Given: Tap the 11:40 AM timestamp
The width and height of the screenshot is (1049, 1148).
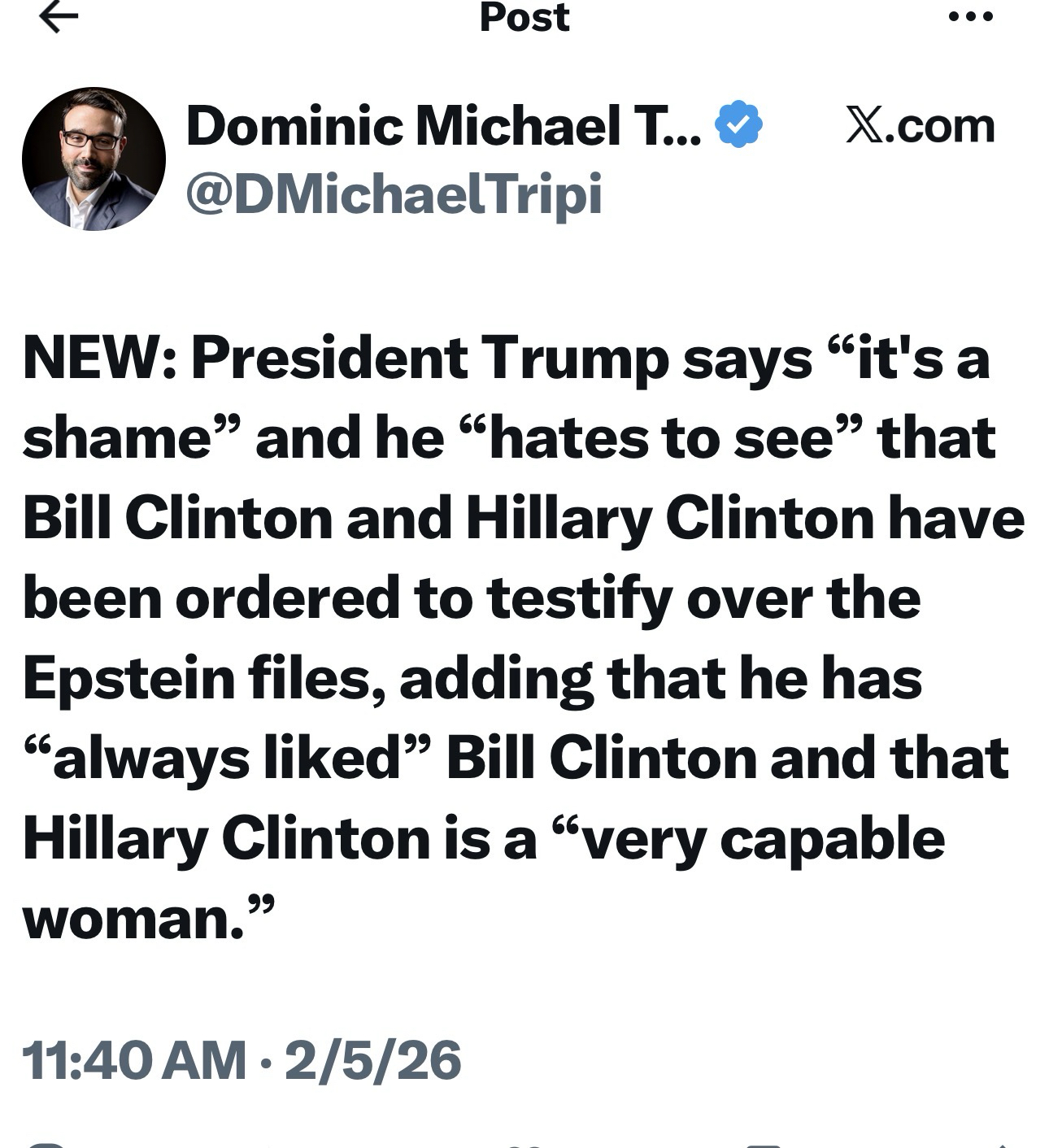Looking at the screenshot, I should pos(134,1060).
